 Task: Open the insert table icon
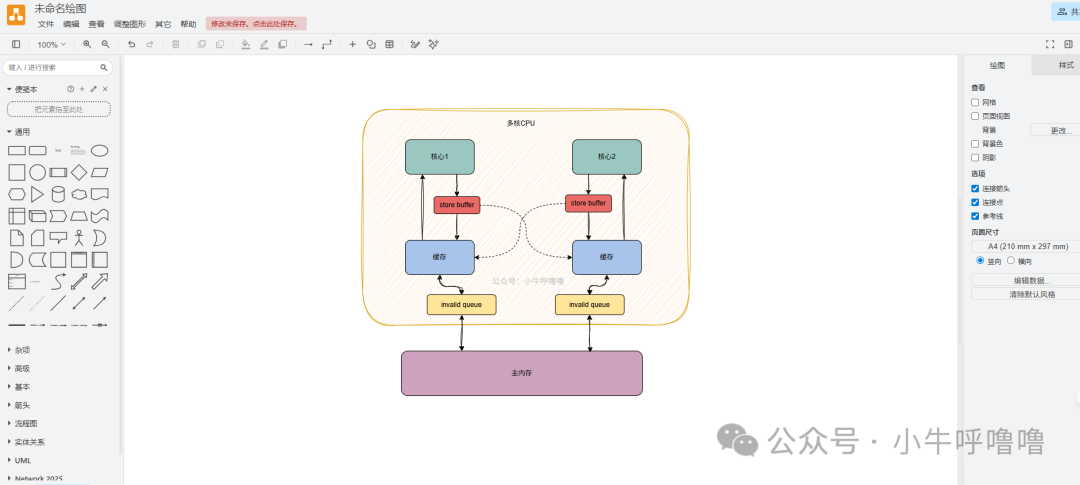coord(389,44)
